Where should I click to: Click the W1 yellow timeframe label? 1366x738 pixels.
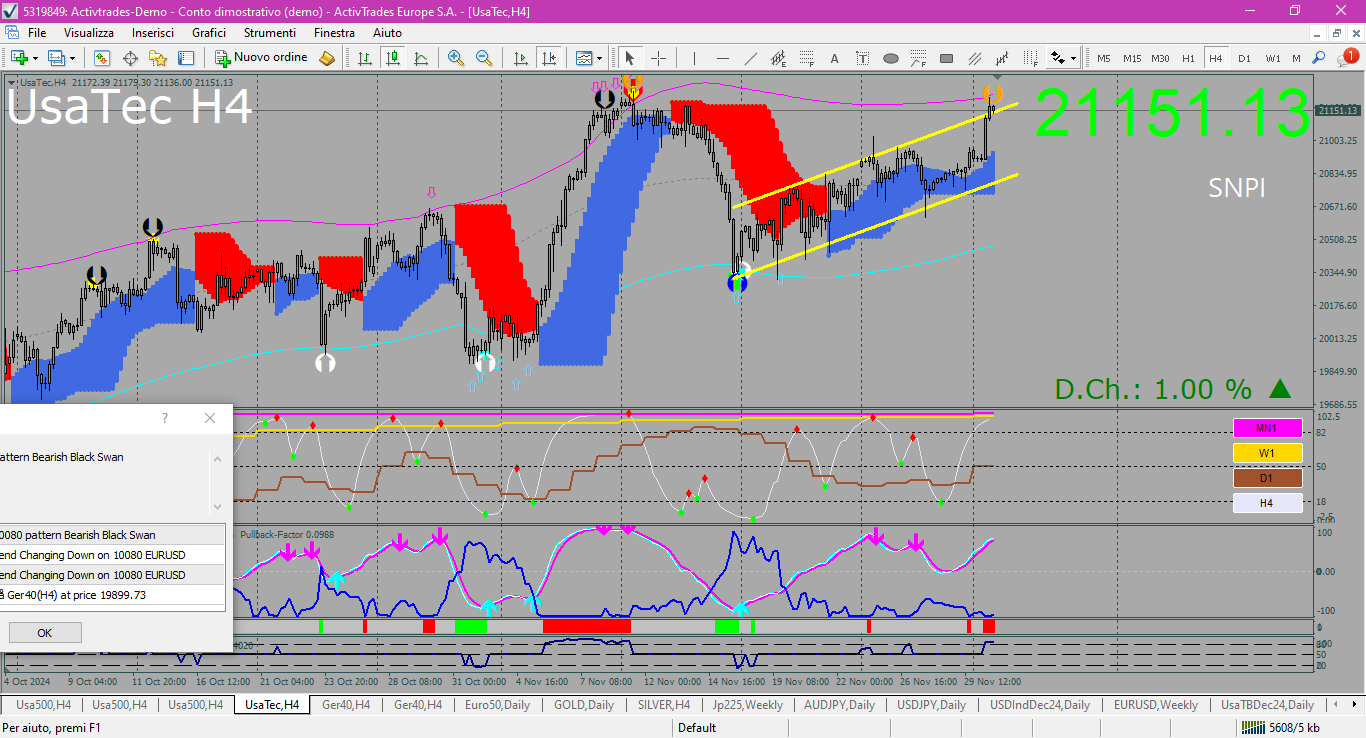[1267, 453]
